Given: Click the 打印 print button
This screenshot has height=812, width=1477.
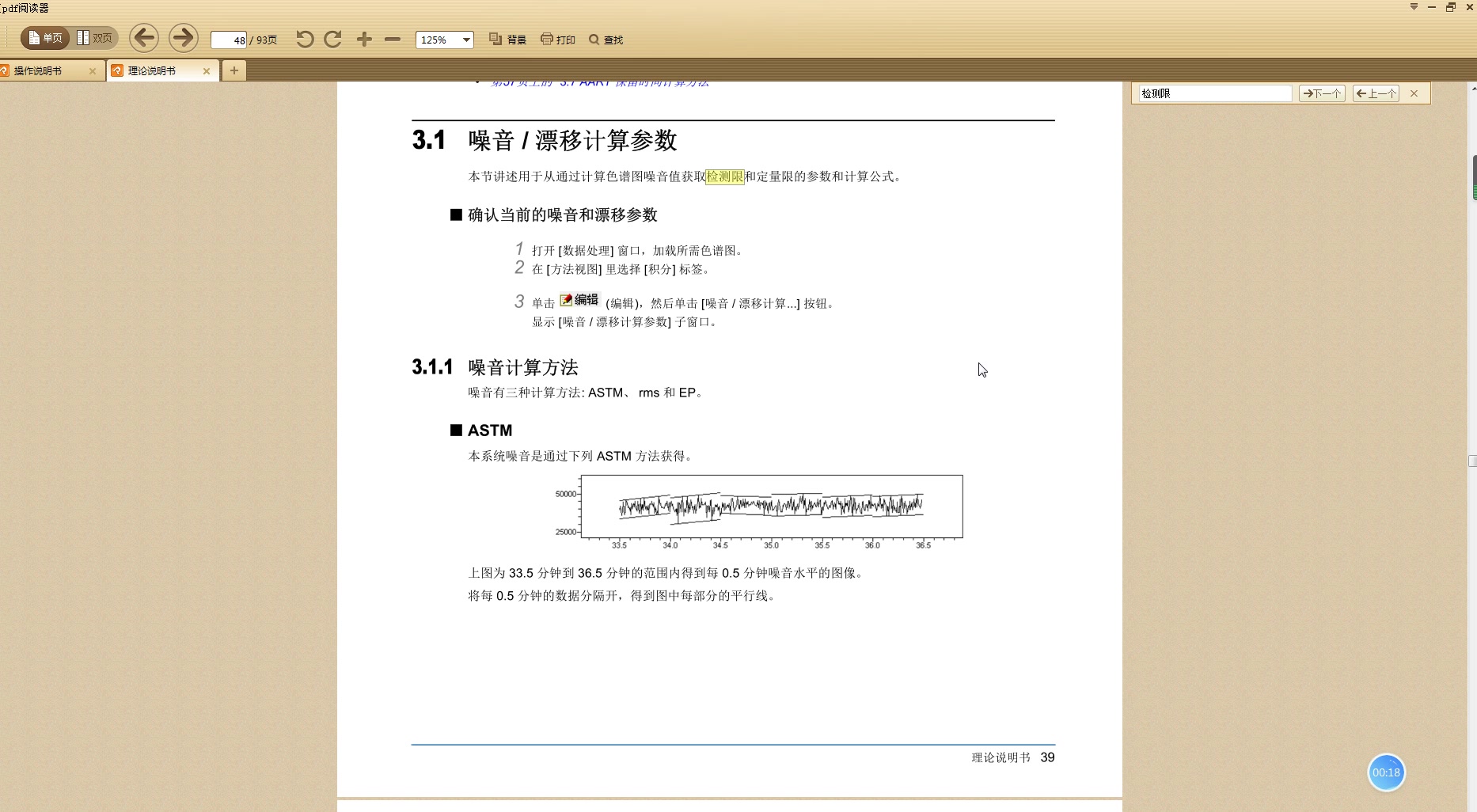Looking at the screenshot, I should pyautogui.click(x=558, y=40).
